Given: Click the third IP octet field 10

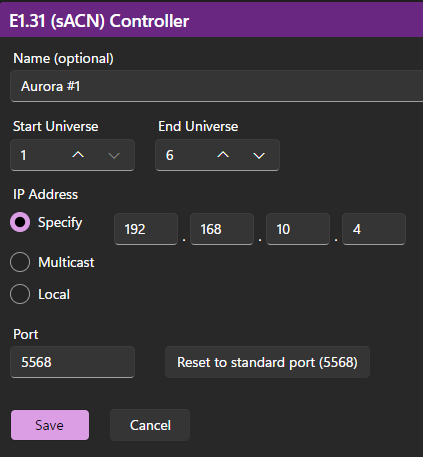Looking at the screenshot, I should pyautogui.click(x=298, y=229).
